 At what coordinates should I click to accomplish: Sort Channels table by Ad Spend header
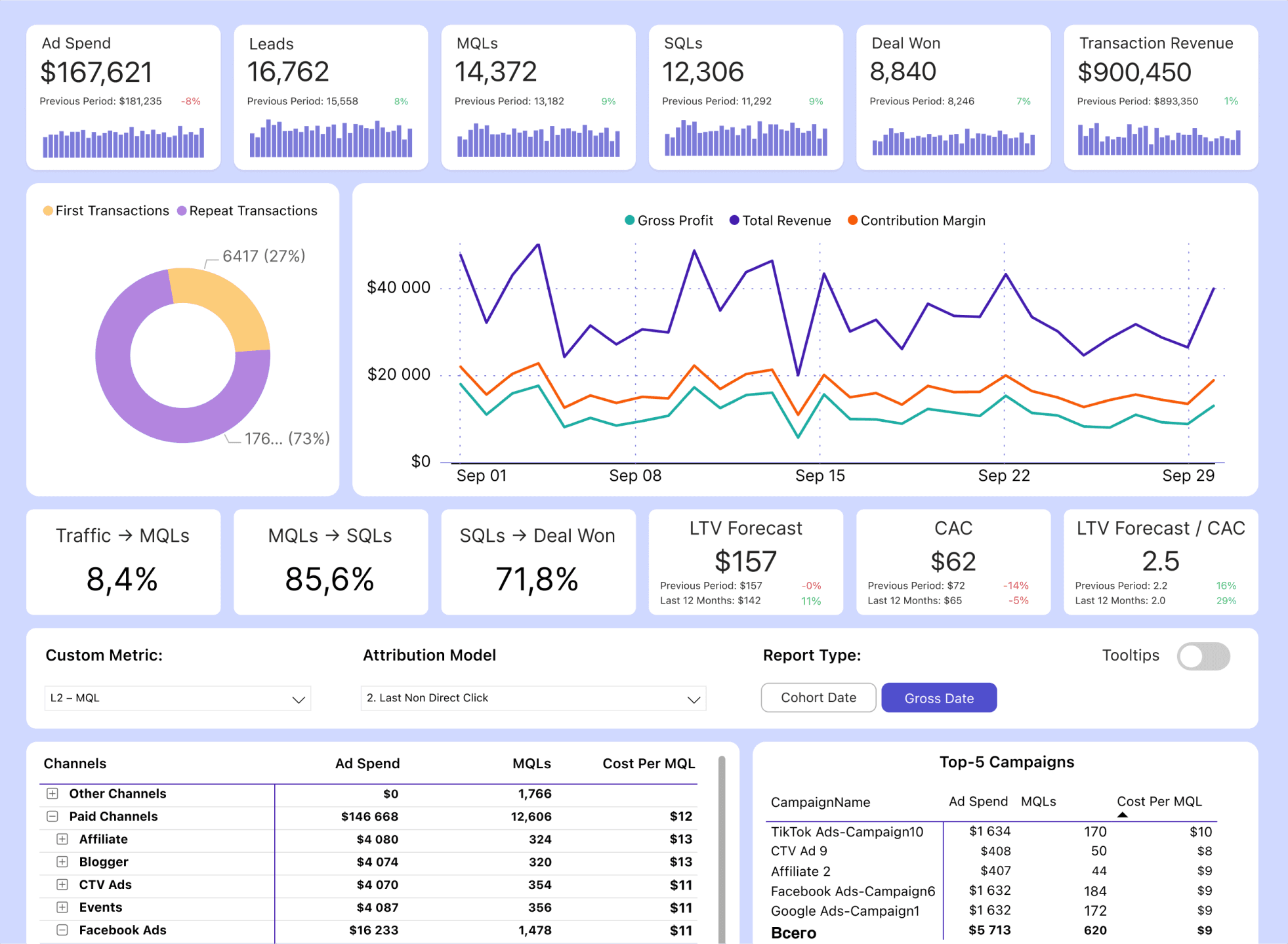click(367, 764)
